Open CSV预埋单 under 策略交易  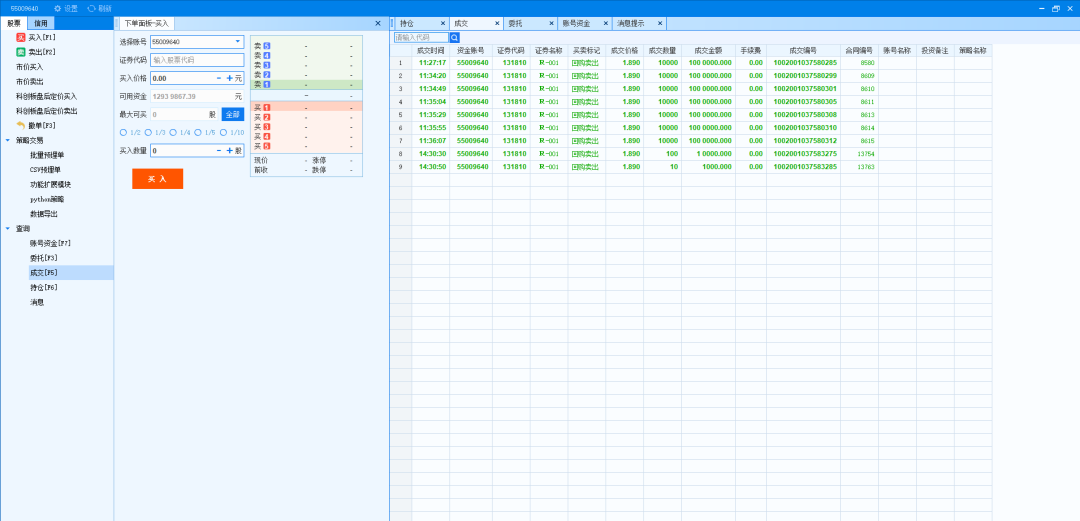pos(45,170)
